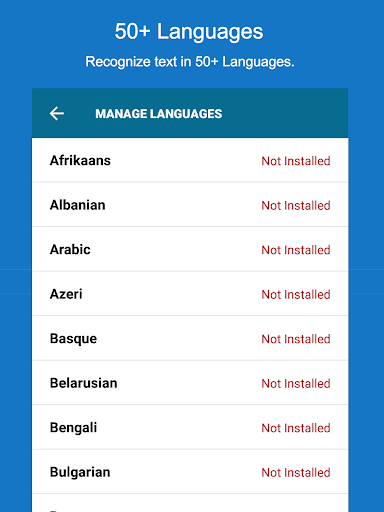Open the Bulgarian language entry
Screen dimensions: 384x512
pos(190,472)
